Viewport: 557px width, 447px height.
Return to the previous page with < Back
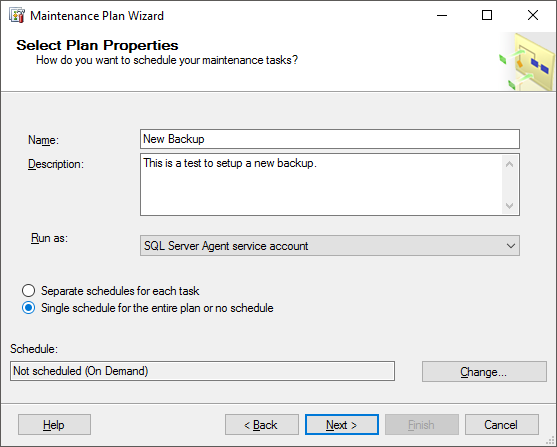pos(262,425)
